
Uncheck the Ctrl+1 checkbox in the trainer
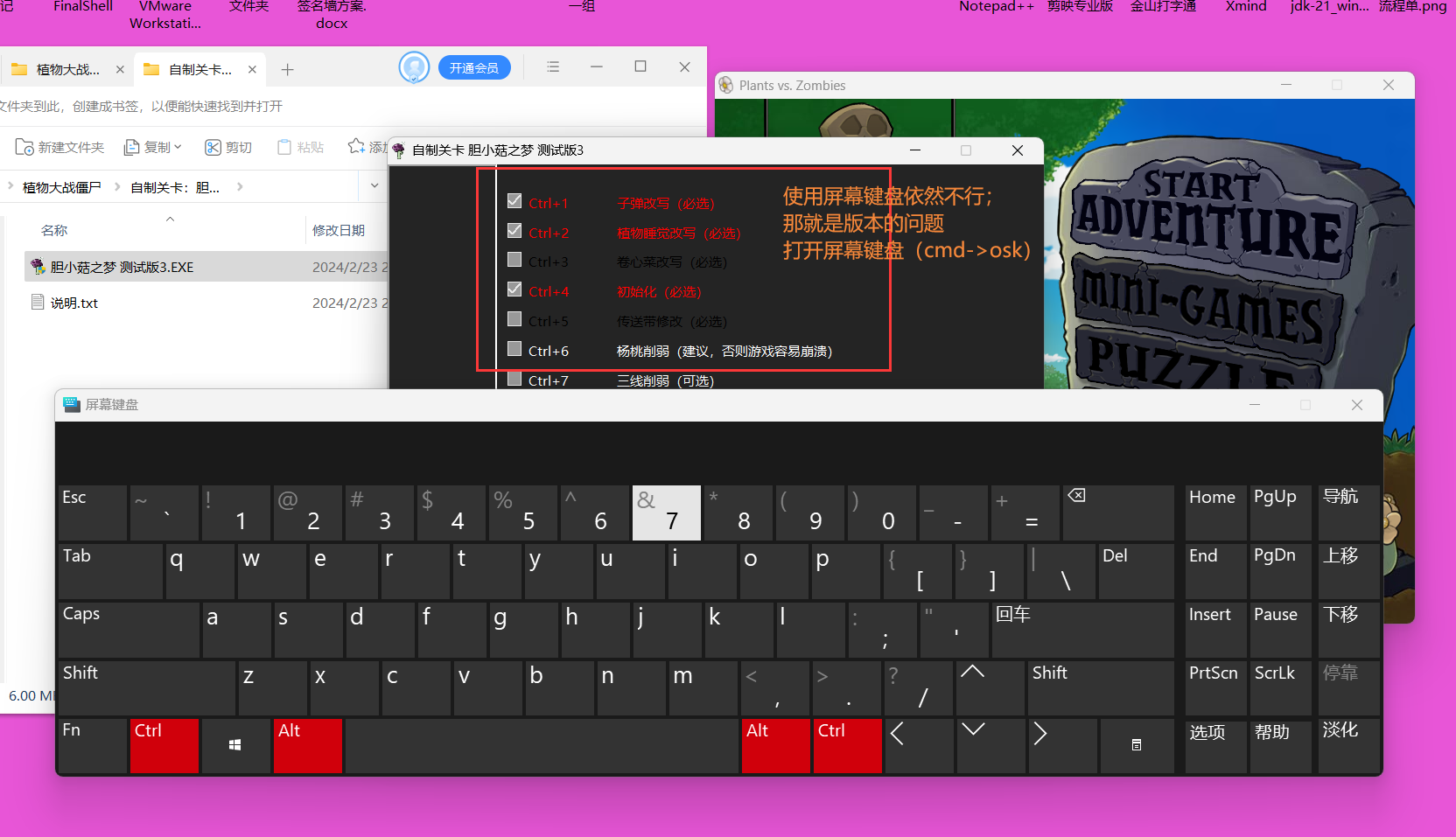(514, 201)
